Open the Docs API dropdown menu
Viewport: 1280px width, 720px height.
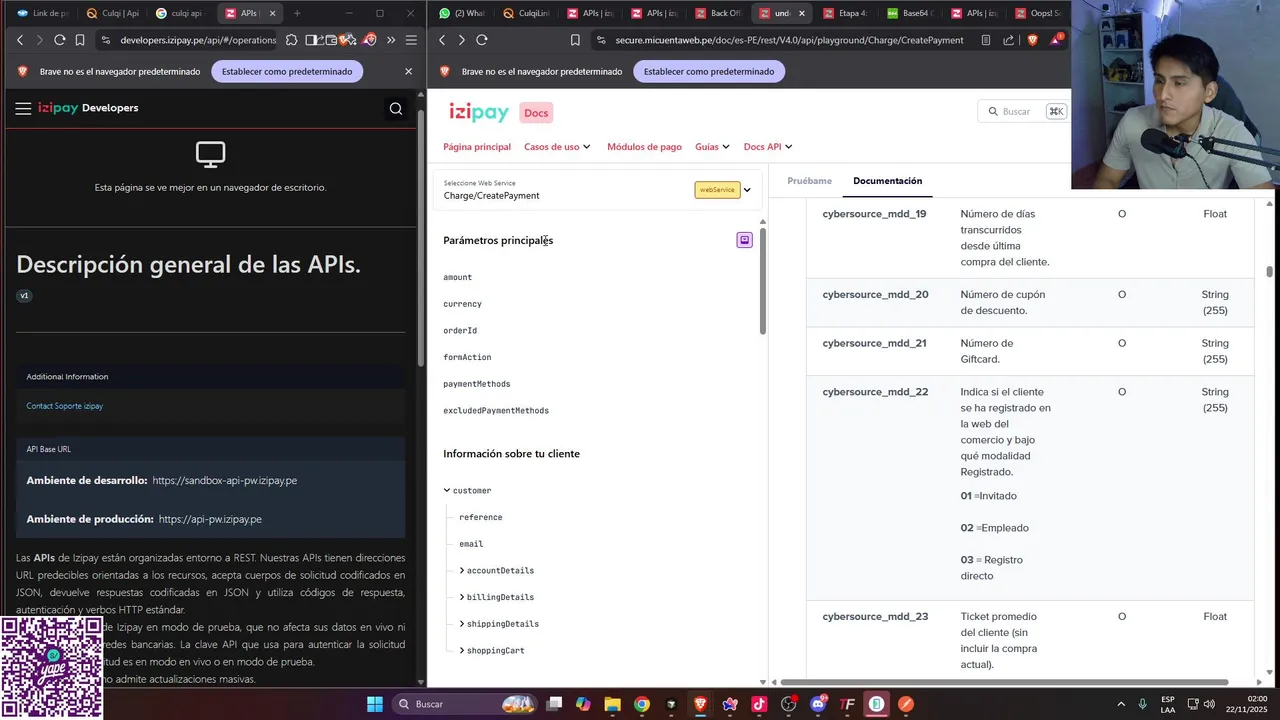click(x=768, y=147)
